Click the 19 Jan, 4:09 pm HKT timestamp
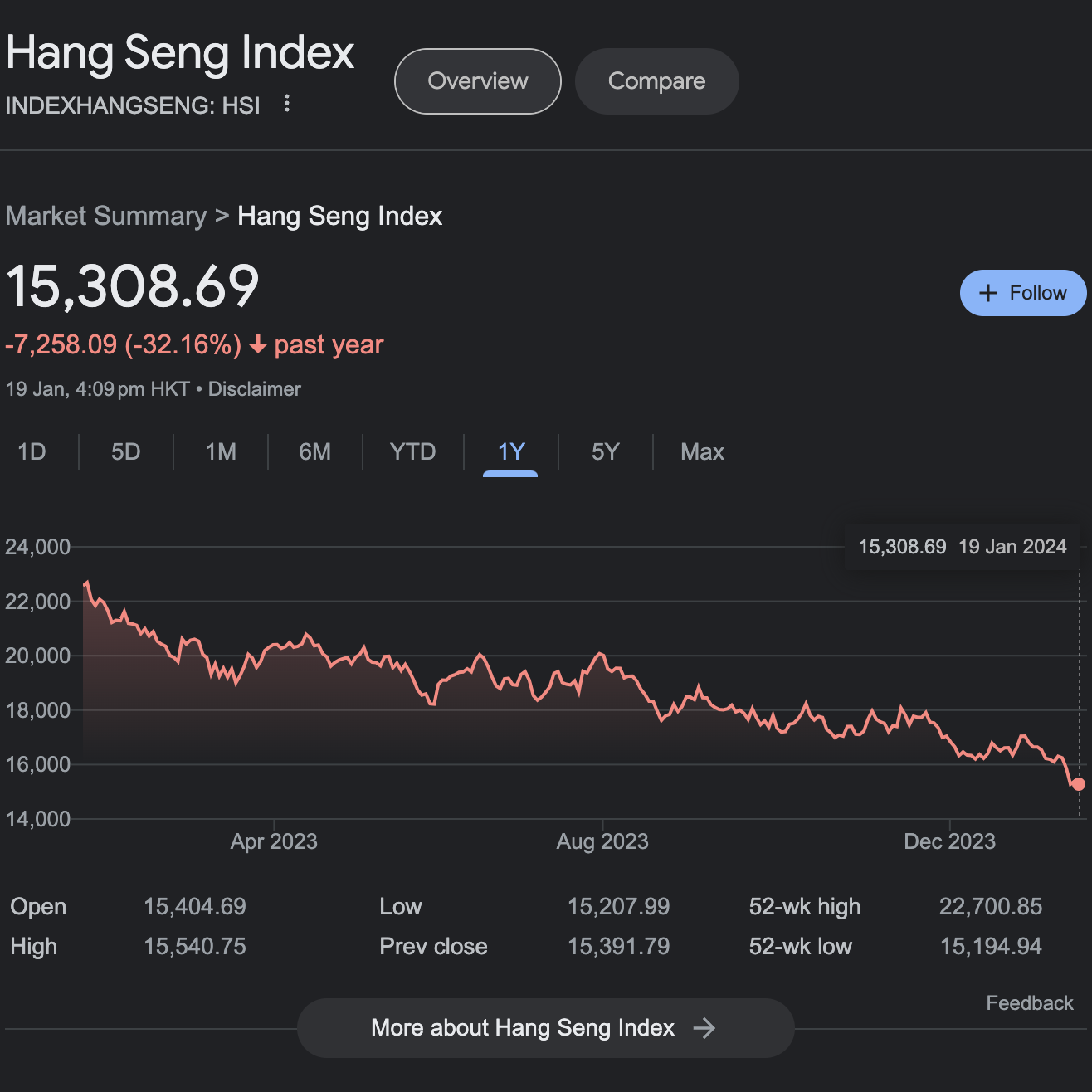This screenshot has height=1092, width=1092. [98, 389]
